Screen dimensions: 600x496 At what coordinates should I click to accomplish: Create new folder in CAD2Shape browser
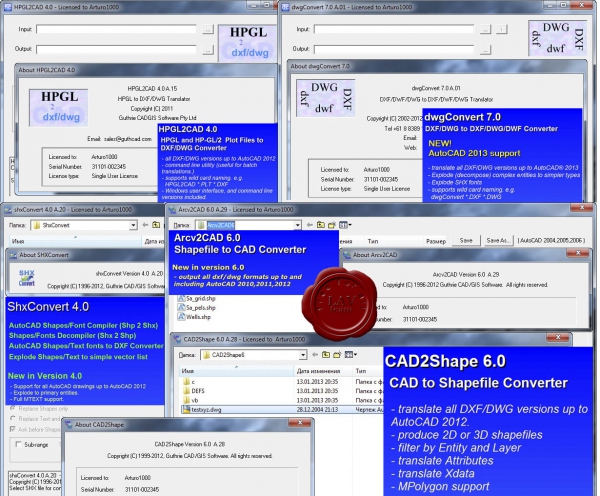tap(337, 355)
